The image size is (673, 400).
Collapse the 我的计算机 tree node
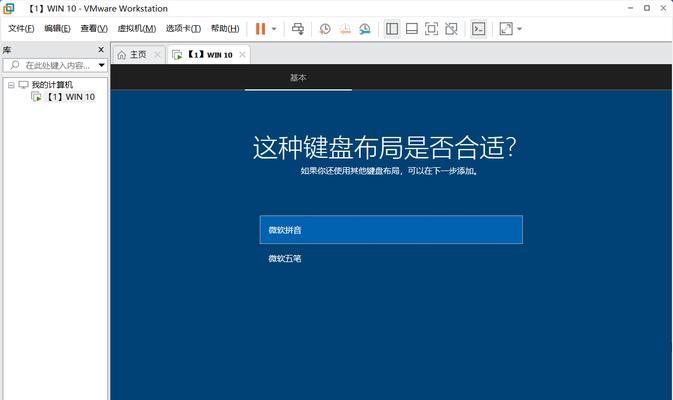tap(12, 85)
